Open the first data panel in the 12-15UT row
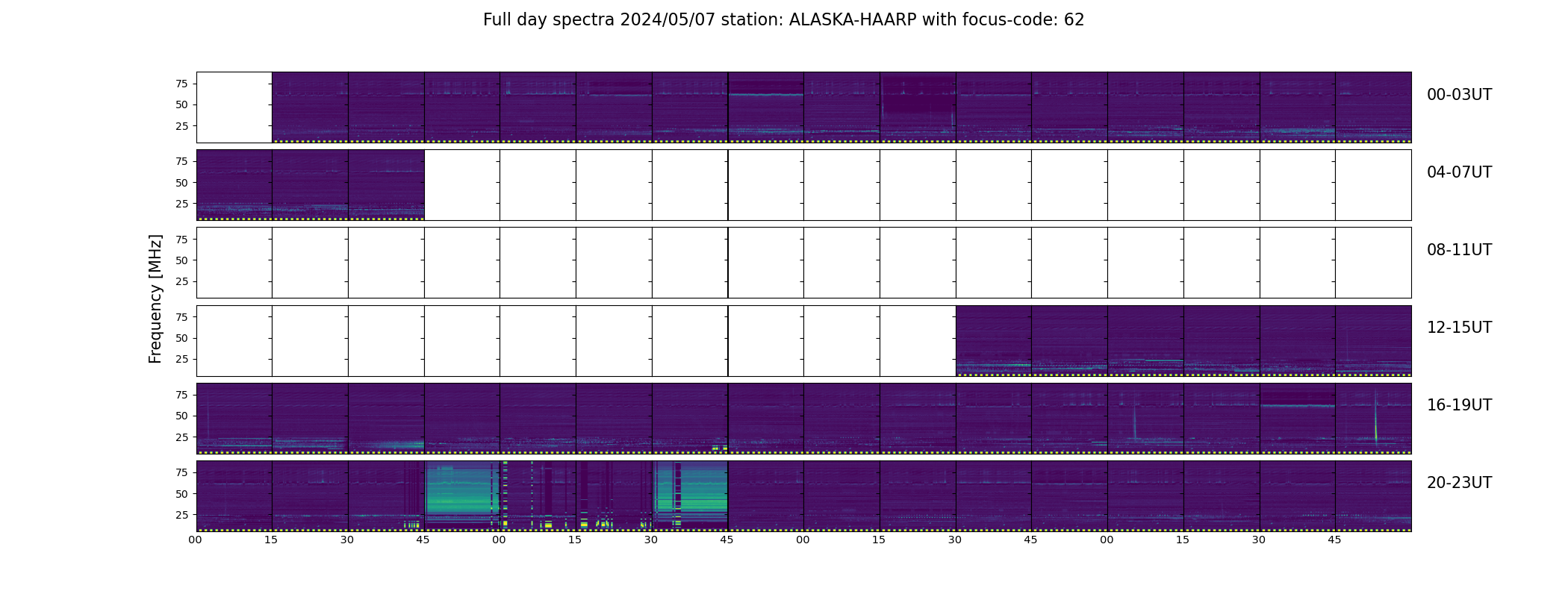This screenshot has height=597, width=1568. 994,340
